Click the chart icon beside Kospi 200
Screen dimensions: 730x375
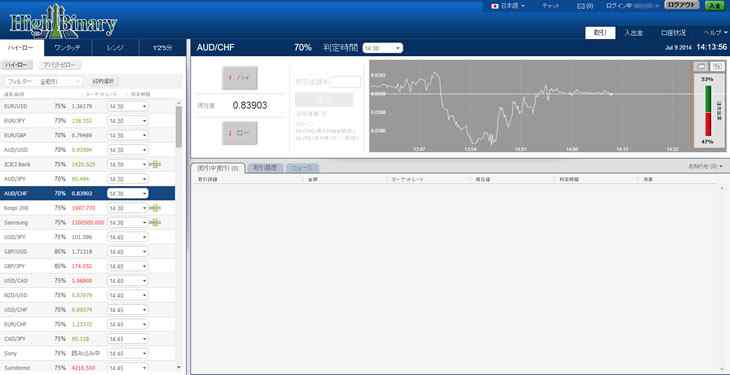tap(155, 208)
